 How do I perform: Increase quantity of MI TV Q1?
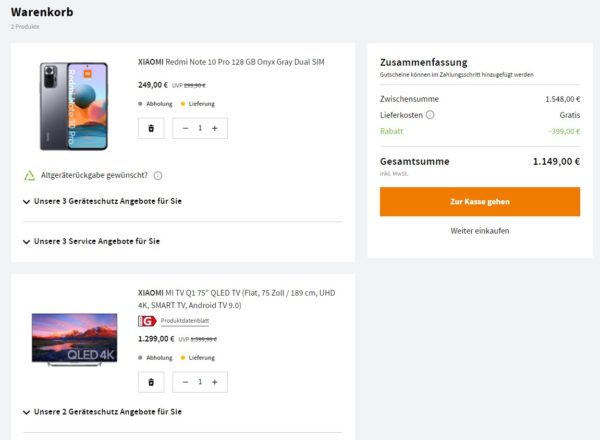(214, 382)
